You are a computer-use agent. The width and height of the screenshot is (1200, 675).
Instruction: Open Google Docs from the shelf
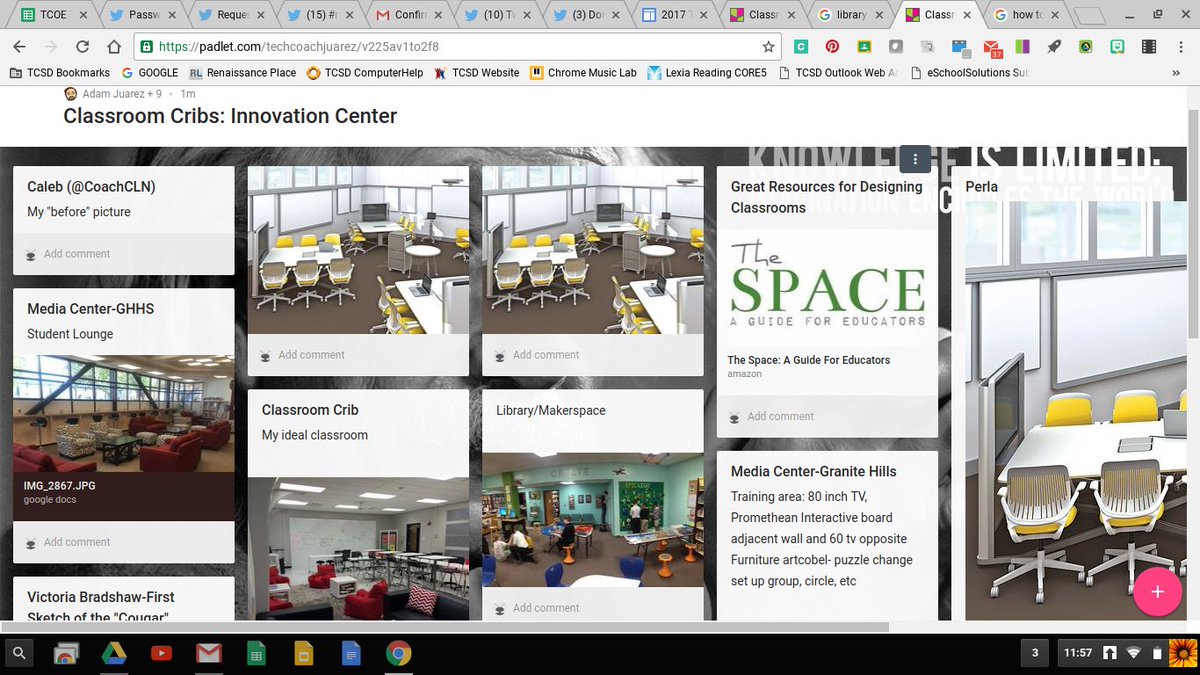[351, 654]
